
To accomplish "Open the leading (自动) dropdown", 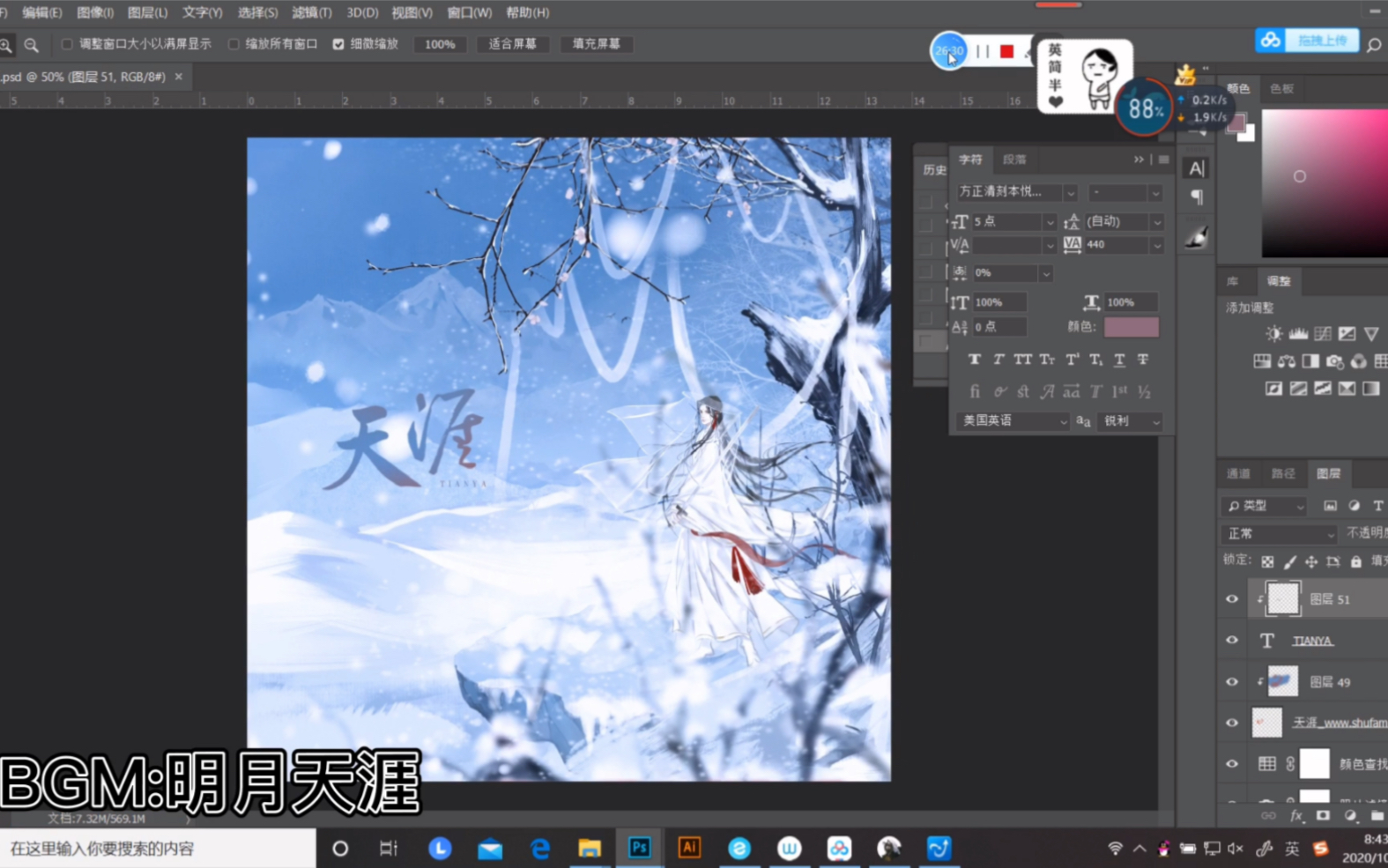I will pos(1157,222).
